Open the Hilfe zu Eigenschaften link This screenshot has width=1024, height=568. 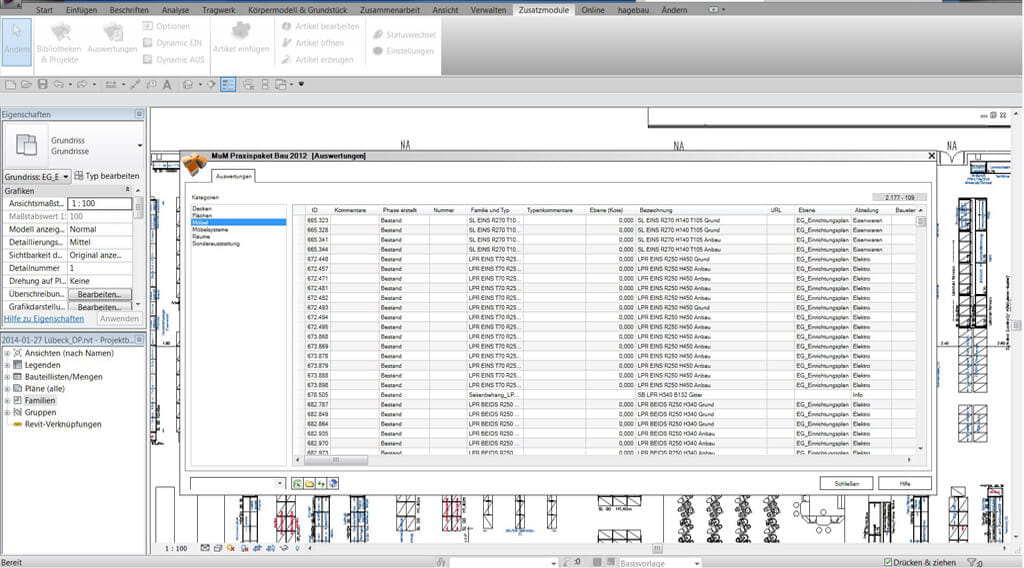click(44, 319)
